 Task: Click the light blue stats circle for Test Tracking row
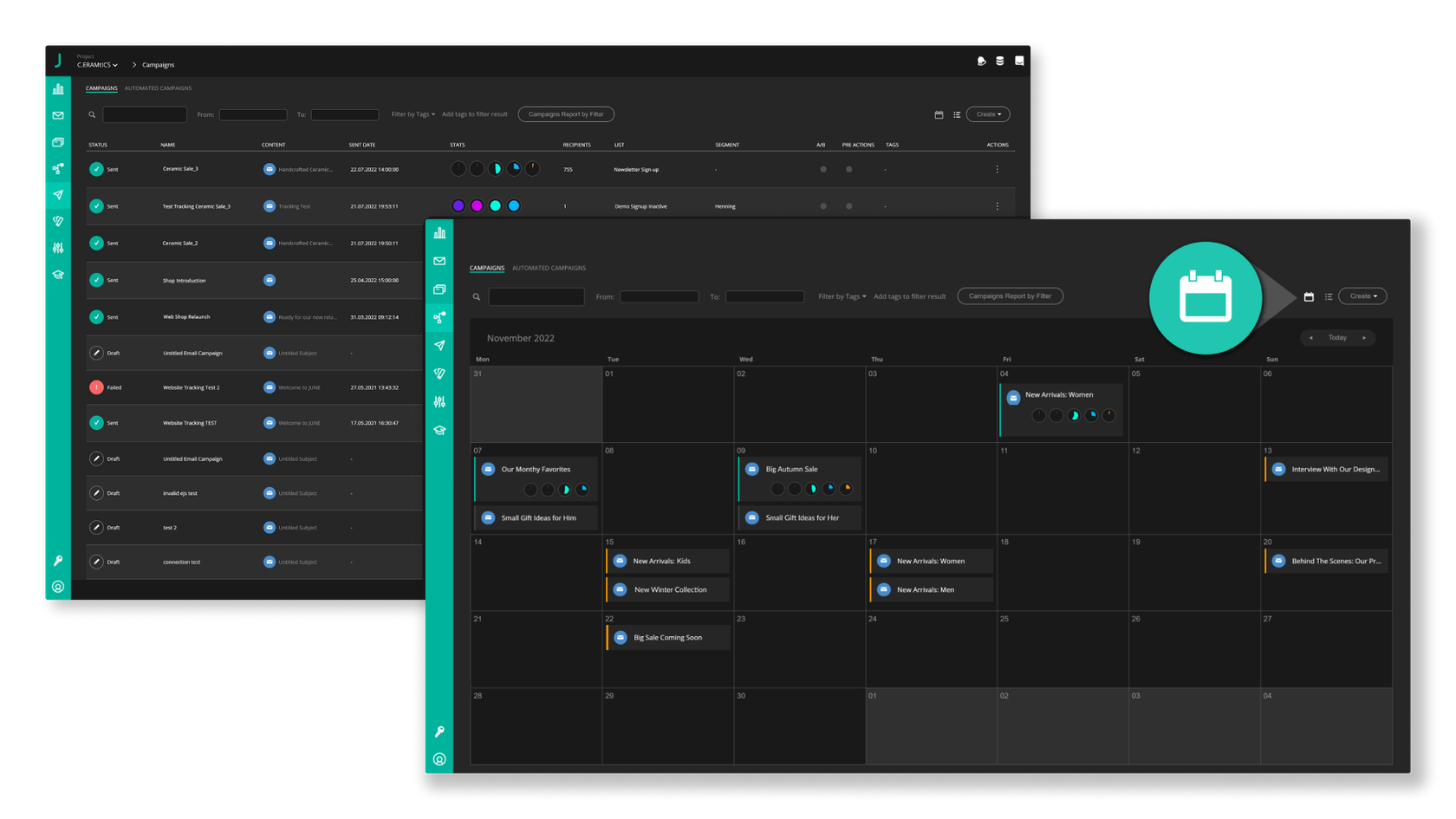[x=514, y=206]
